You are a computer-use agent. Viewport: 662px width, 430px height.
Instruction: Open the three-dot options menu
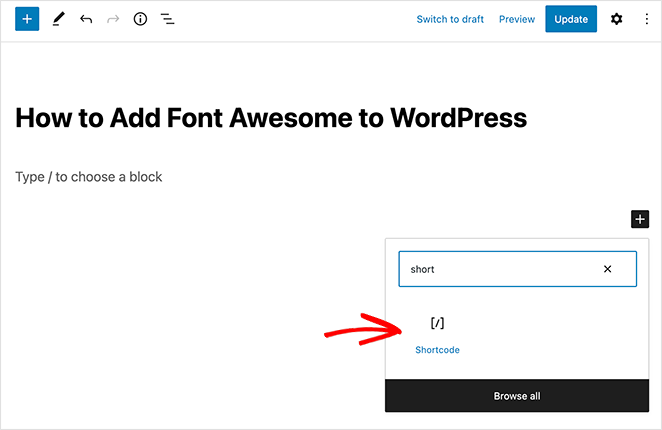pos(646,19)
